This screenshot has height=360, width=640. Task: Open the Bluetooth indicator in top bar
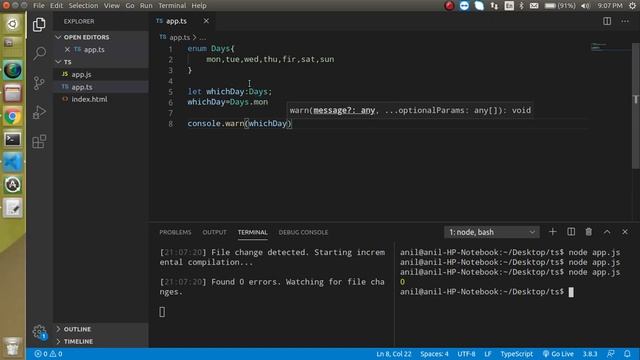521,6
